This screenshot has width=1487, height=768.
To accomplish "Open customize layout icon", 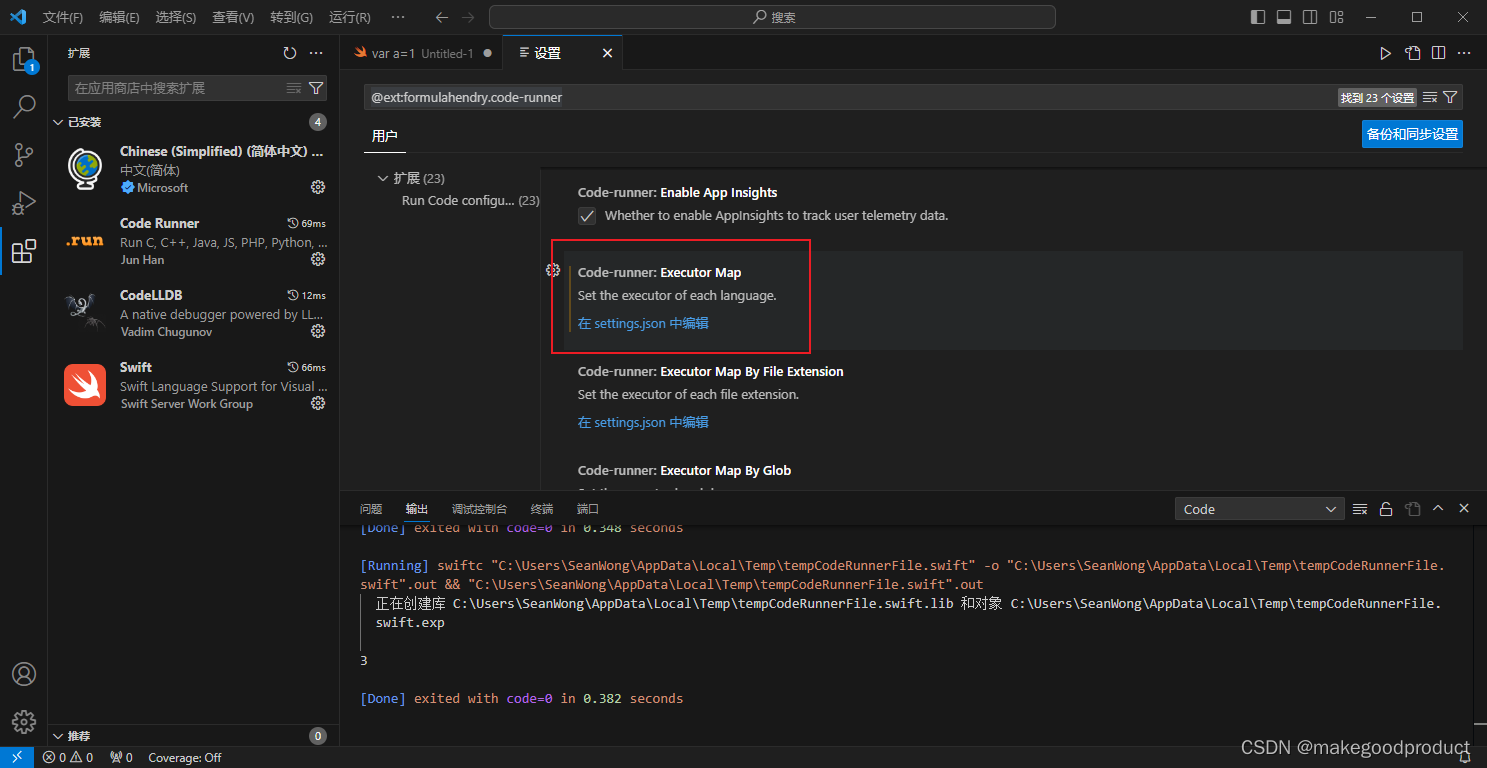I will click(1337, 17).
